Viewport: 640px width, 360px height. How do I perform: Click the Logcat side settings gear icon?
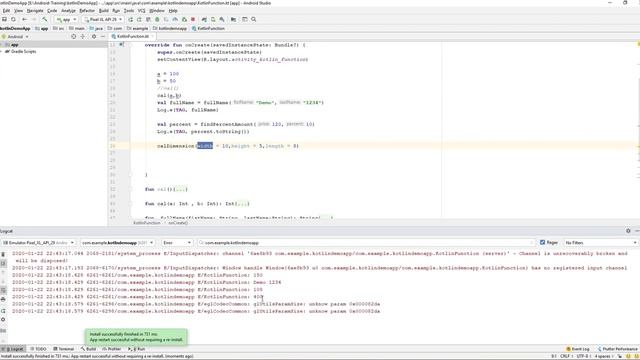(x=3, y=320)
